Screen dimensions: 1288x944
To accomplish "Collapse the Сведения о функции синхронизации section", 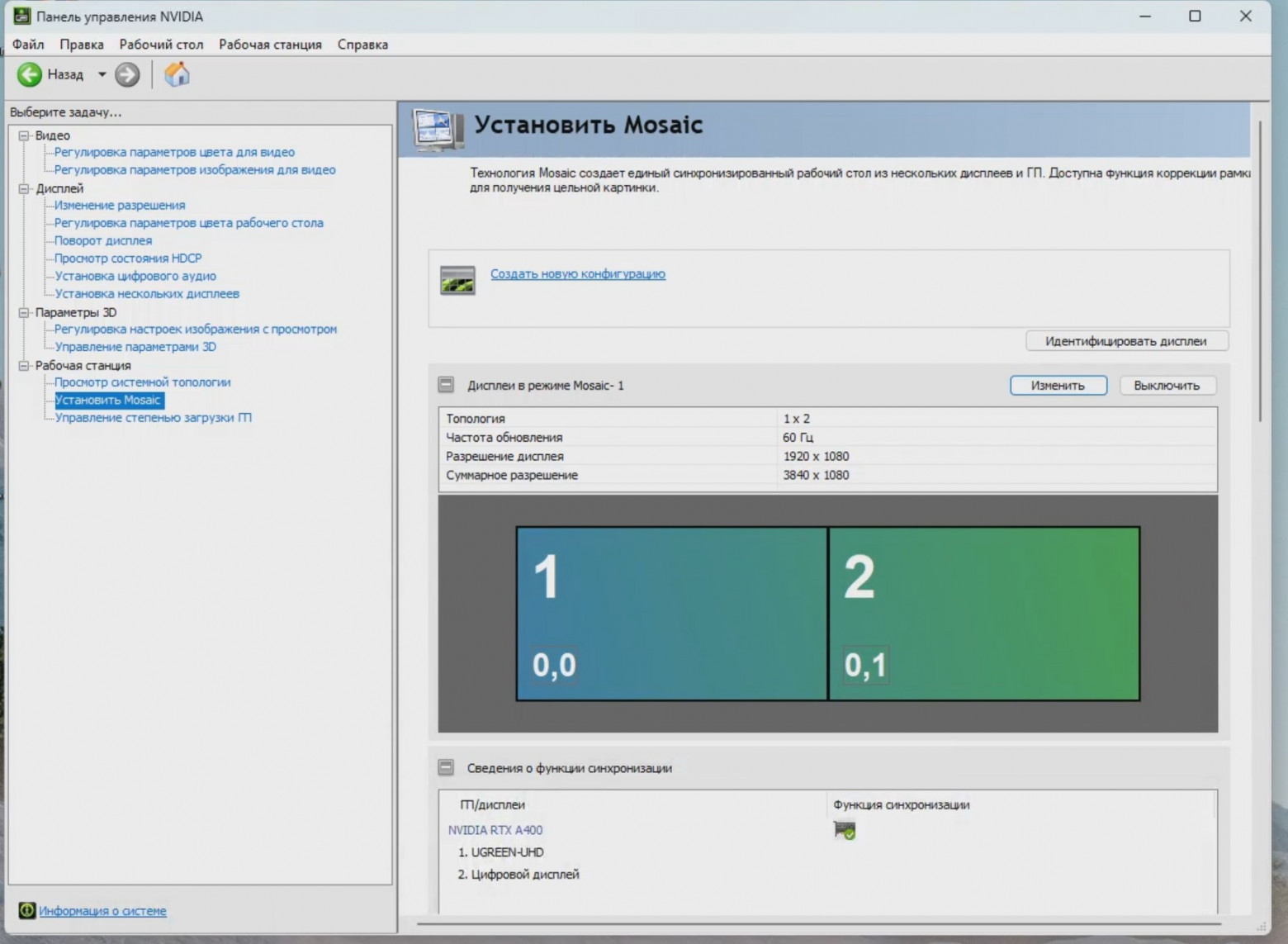I will [x=446, y=767].
